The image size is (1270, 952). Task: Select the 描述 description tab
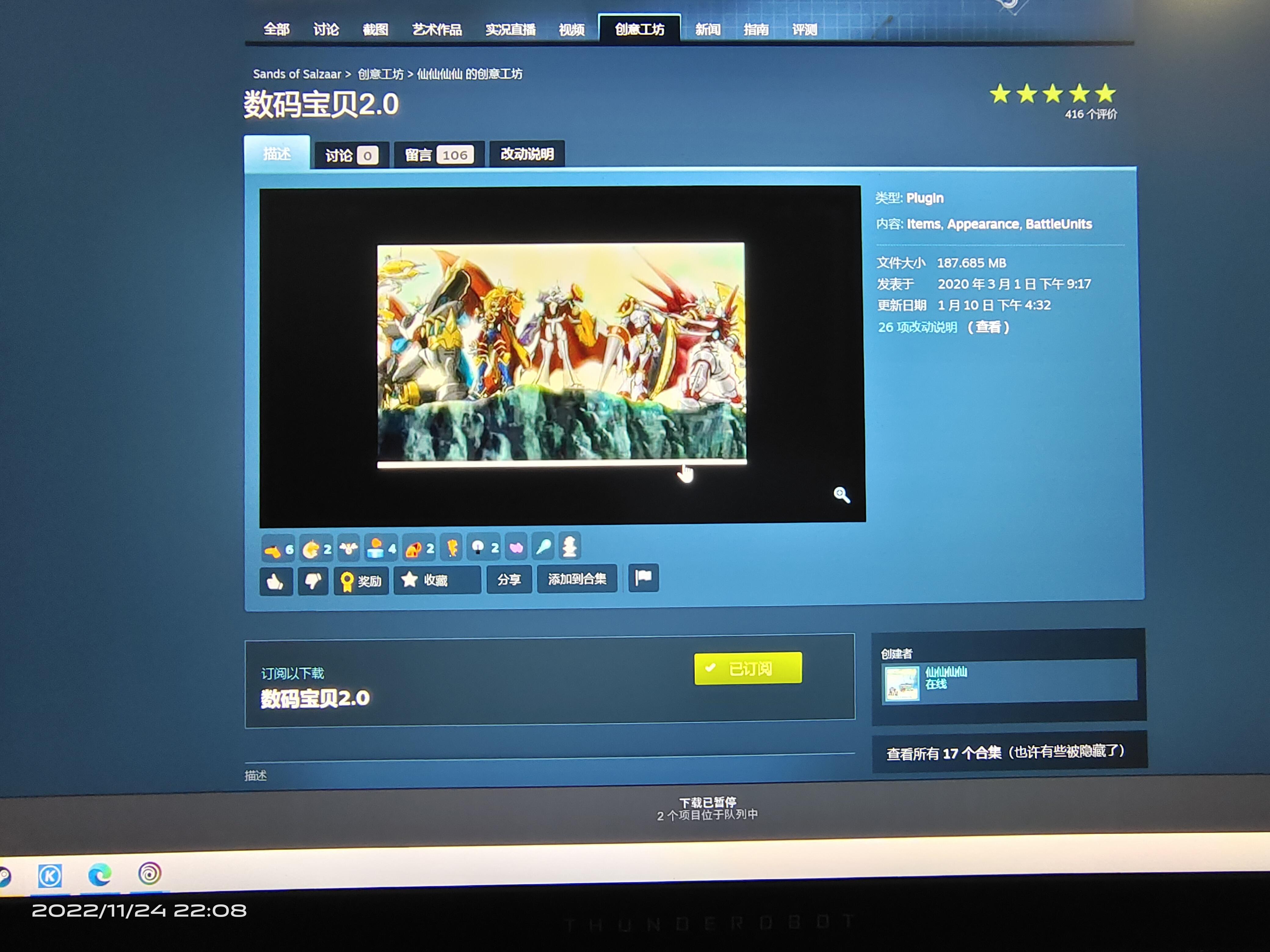point(277,153)
